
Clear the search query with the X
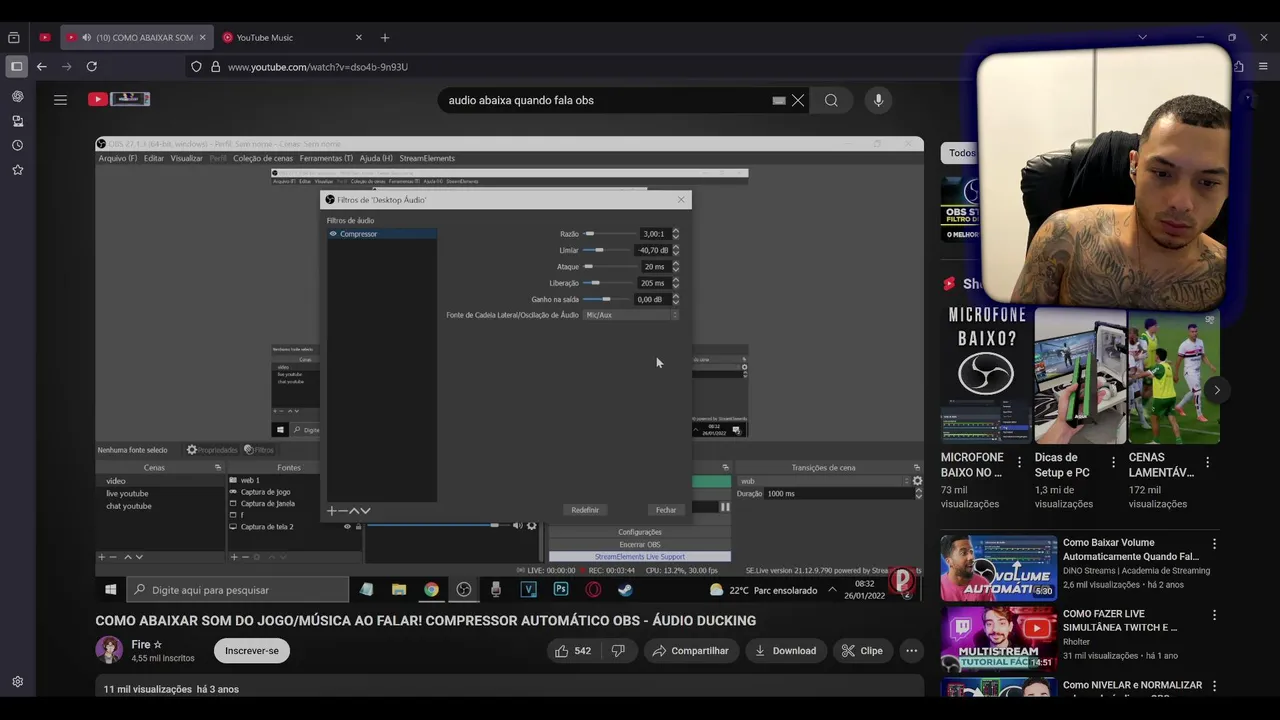798,100
